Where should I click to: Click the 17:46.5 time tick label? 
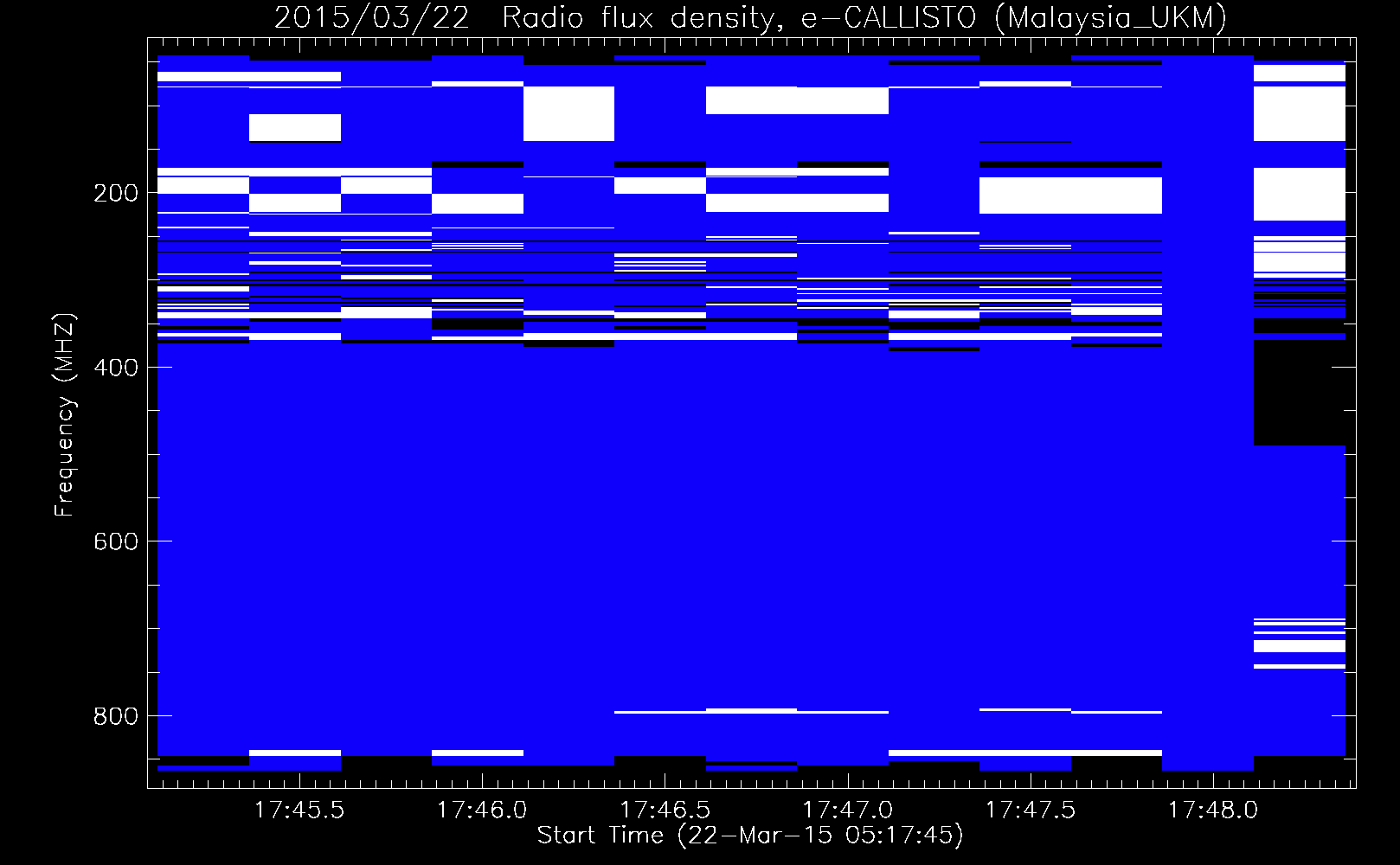[x=665, y=810]
